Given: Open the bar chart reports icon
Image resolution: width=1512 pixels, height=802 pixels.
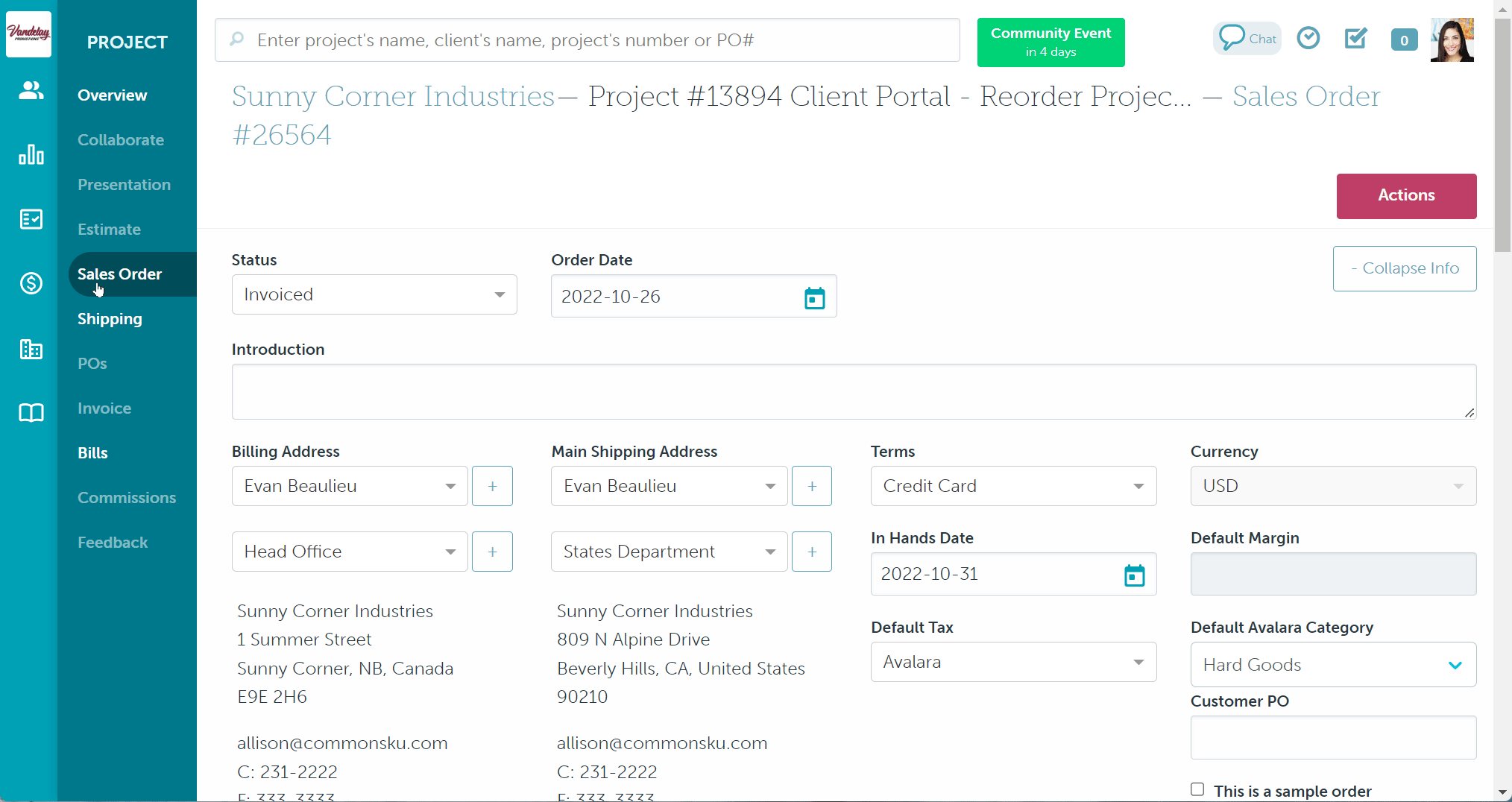Looking at the screenshot, I should (x=31, y=154).
